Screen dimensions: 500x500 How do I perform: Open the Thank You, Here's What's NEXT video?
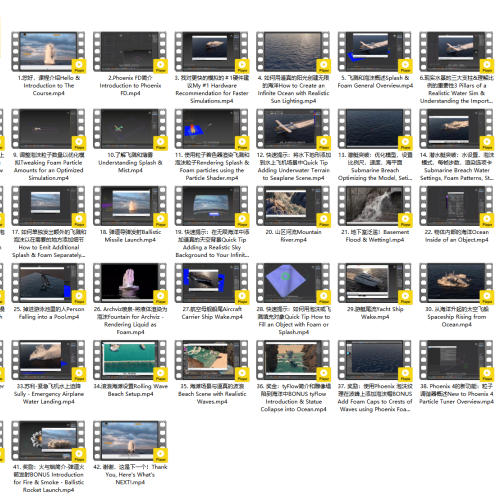pos(130,441)
